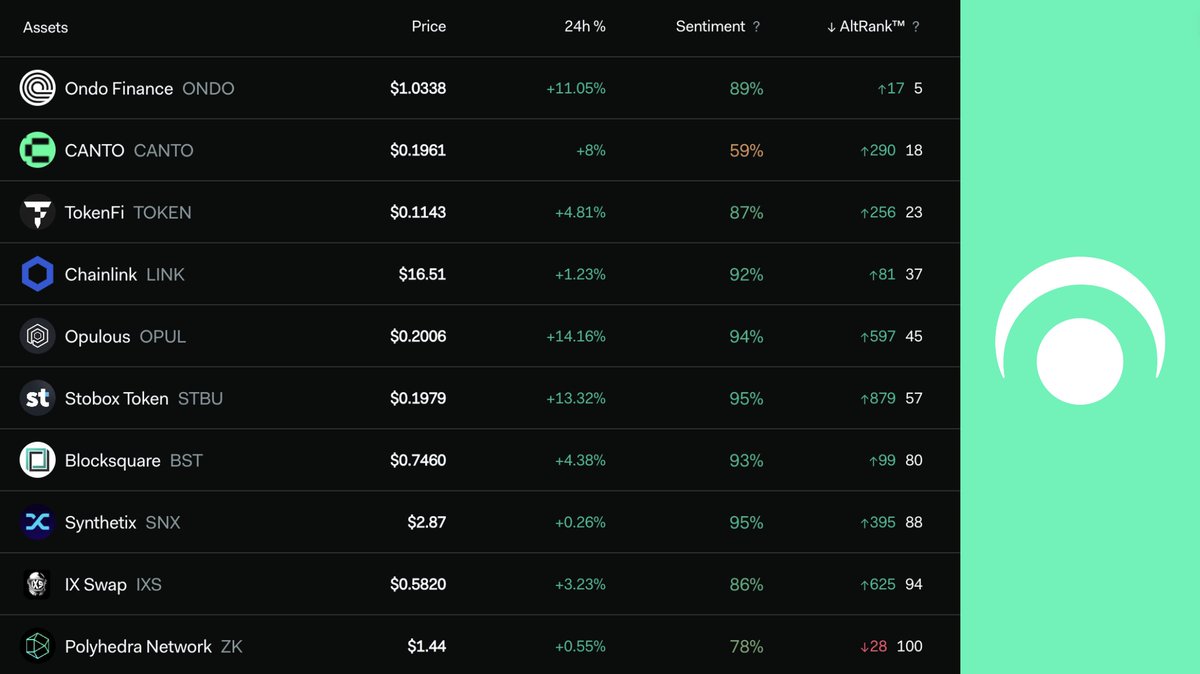Click the $2.87 price
This screenshot has width=1200, height=674.
(427, 522)
